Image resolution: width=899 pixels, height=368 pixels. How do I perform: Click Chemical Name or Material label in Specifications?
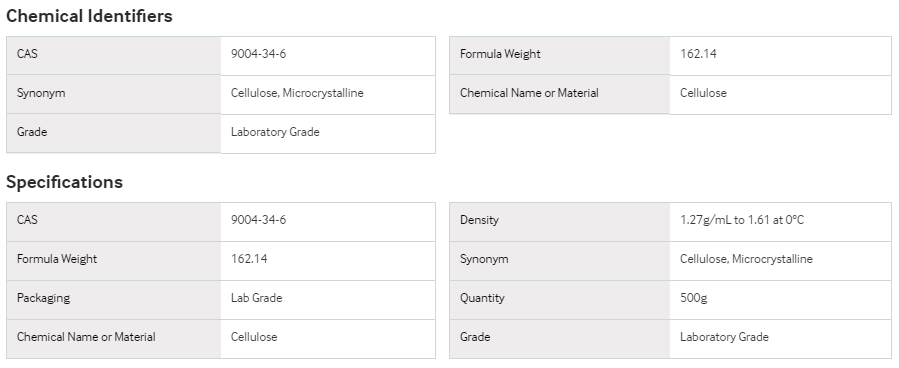(86, 336)
